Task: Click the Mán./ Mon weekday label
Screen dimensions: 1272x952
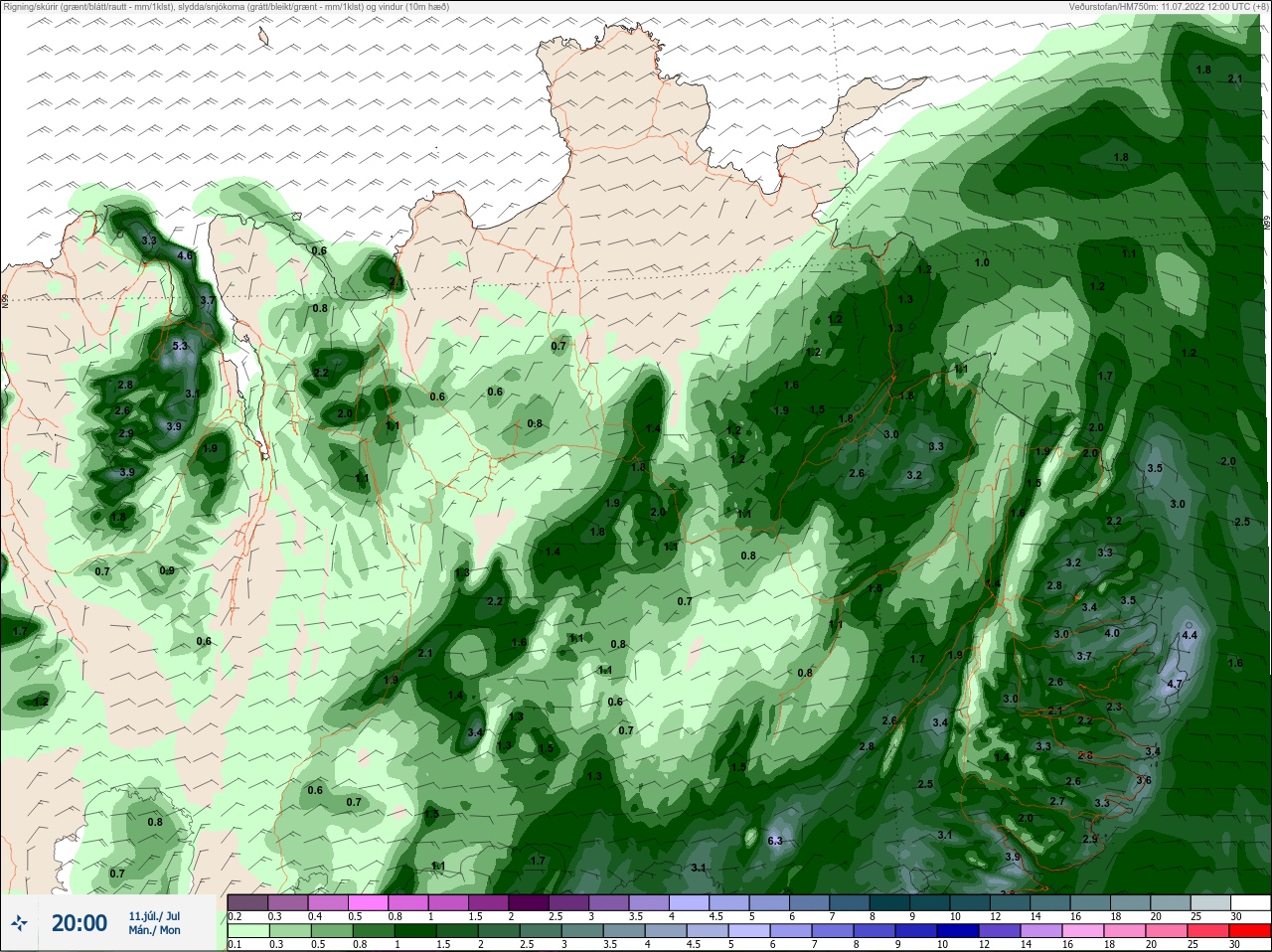Action: [154, 930]
